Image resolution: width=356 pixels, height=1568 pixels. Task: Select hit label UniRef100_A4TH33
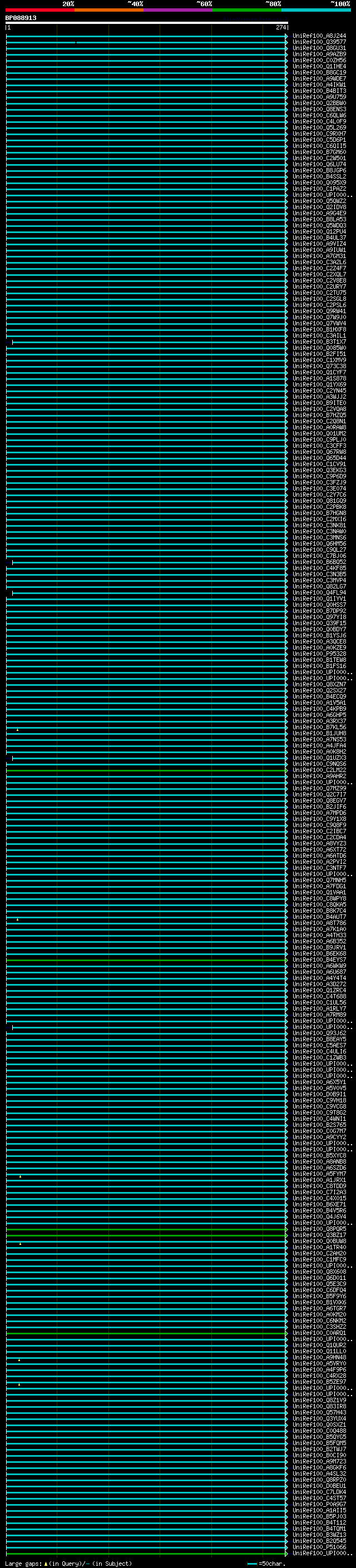(319, 936)
